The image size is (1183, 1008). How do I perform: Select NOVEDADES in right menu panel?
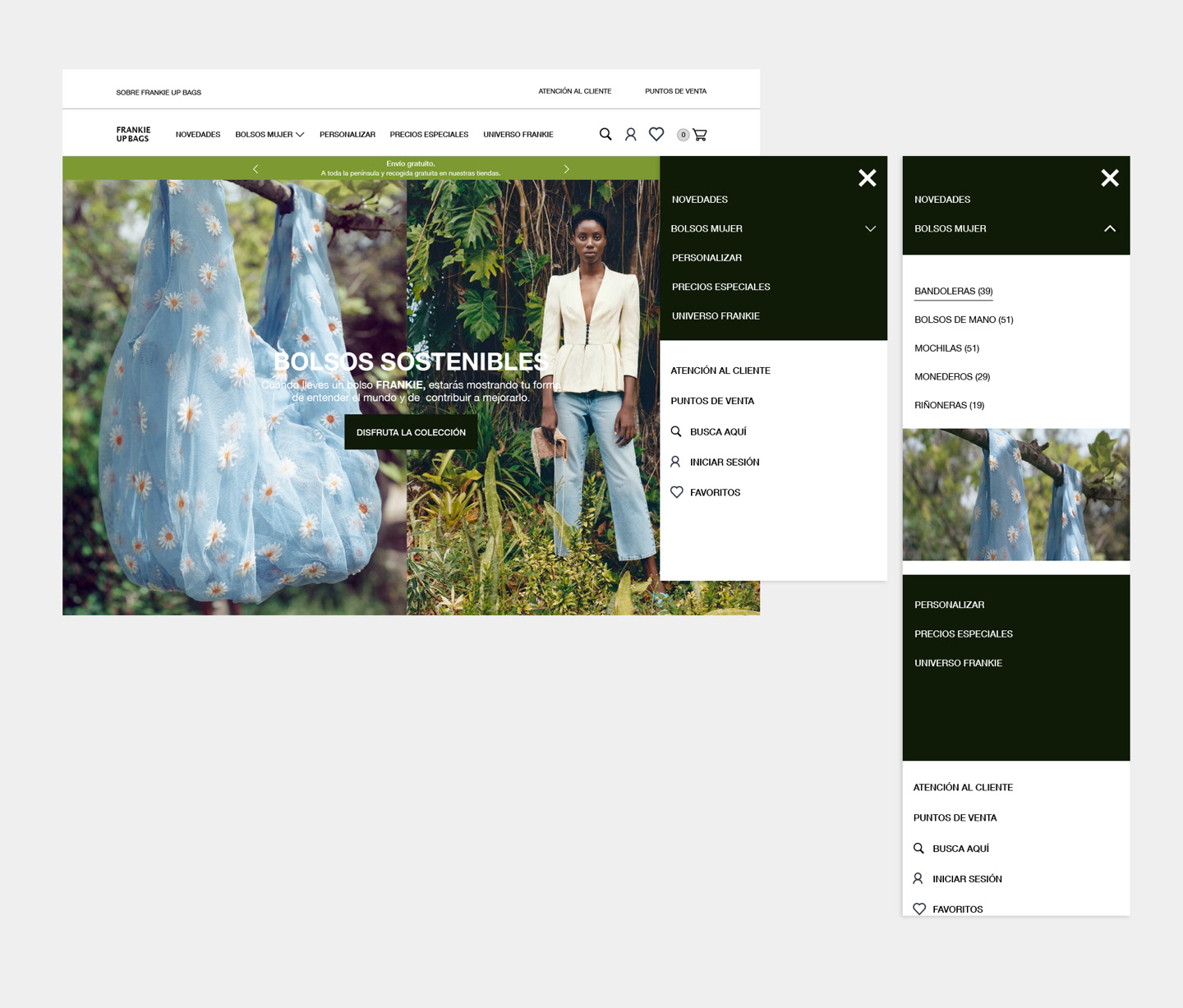pos(942,200)
